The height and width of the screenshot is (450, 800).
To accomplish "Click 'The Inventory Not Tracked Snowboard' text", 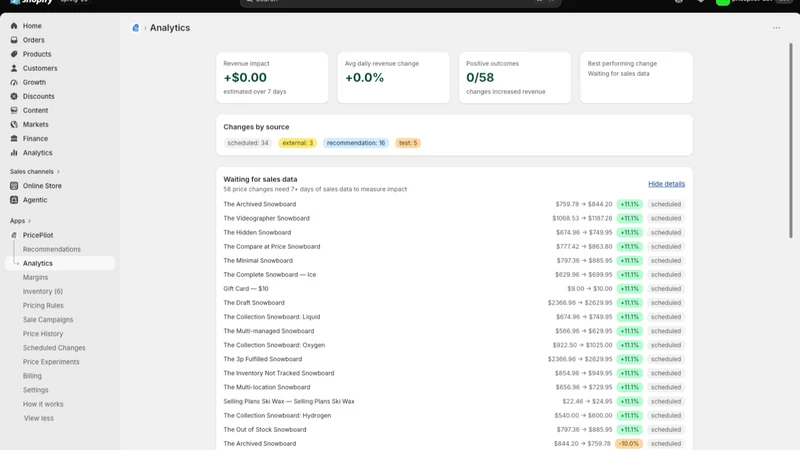I will 279,373.
